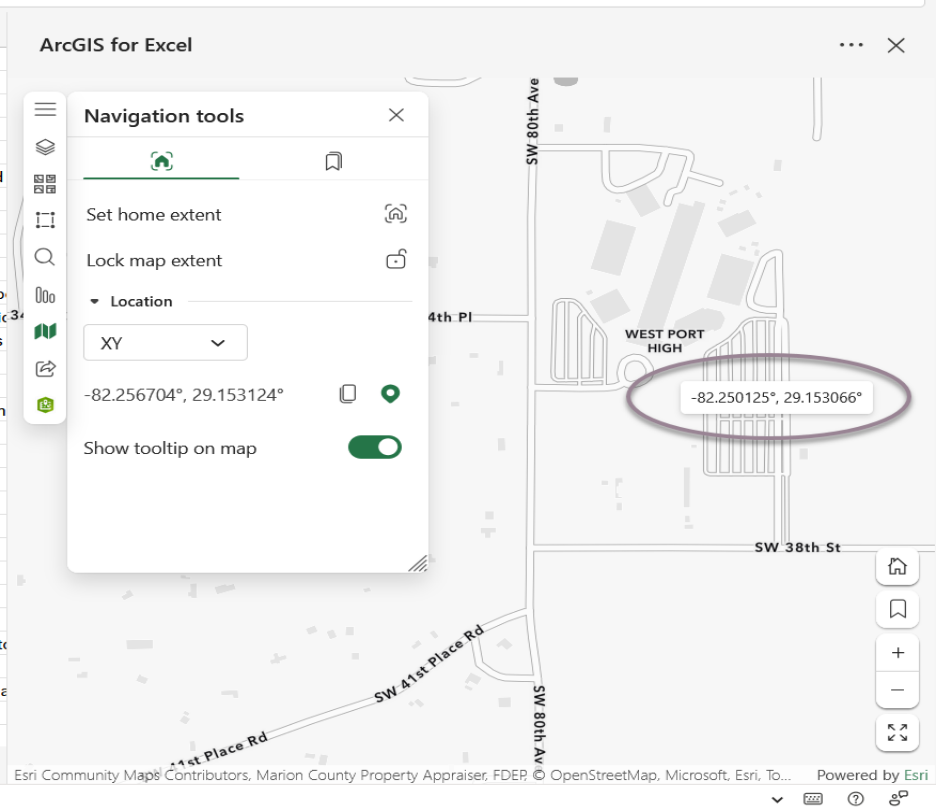Click the panel resize handle corner
The image size is (936, 810).
coord(418,563)
